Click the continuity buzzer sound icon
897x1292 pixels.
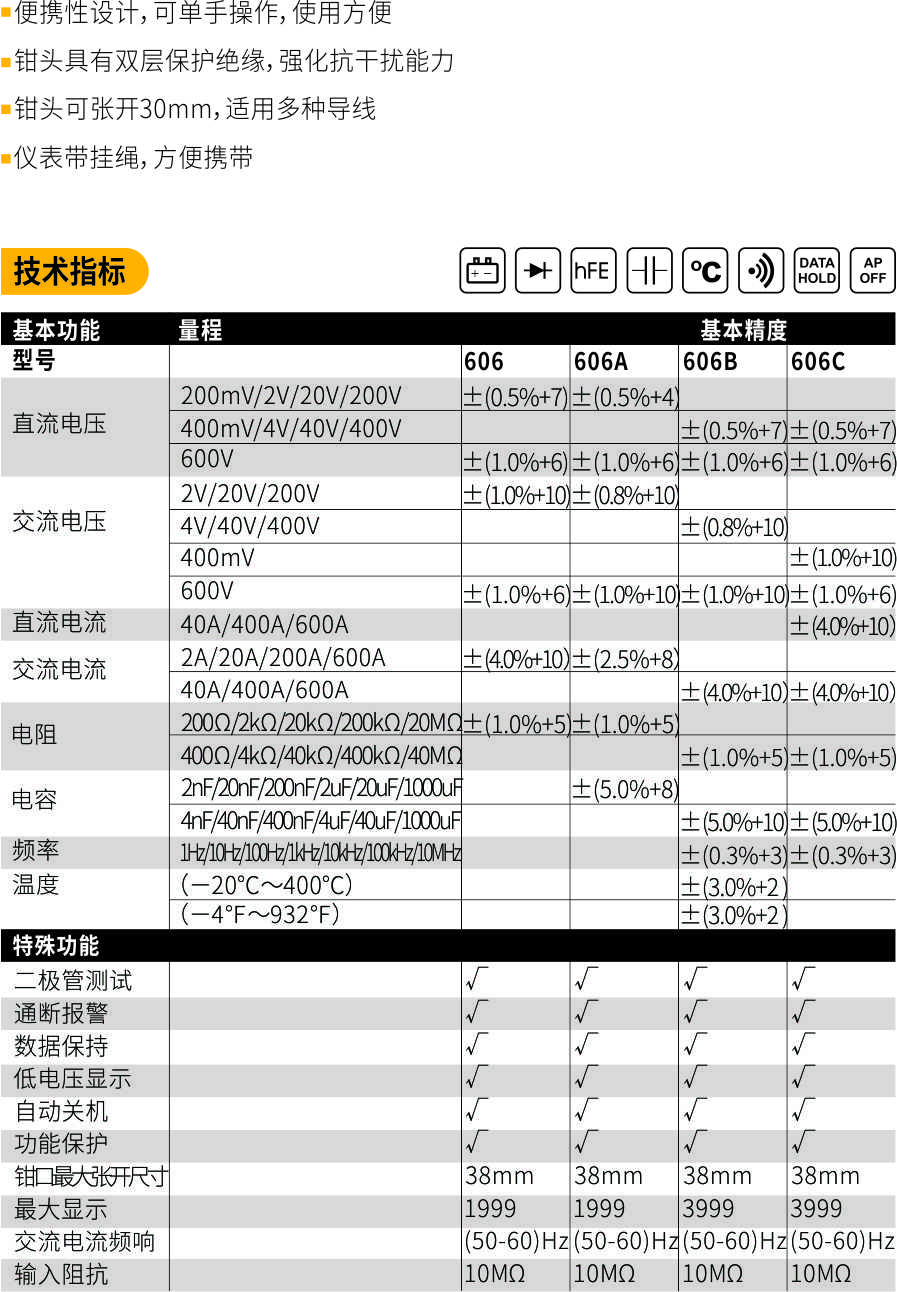click(x=761, y=271)
